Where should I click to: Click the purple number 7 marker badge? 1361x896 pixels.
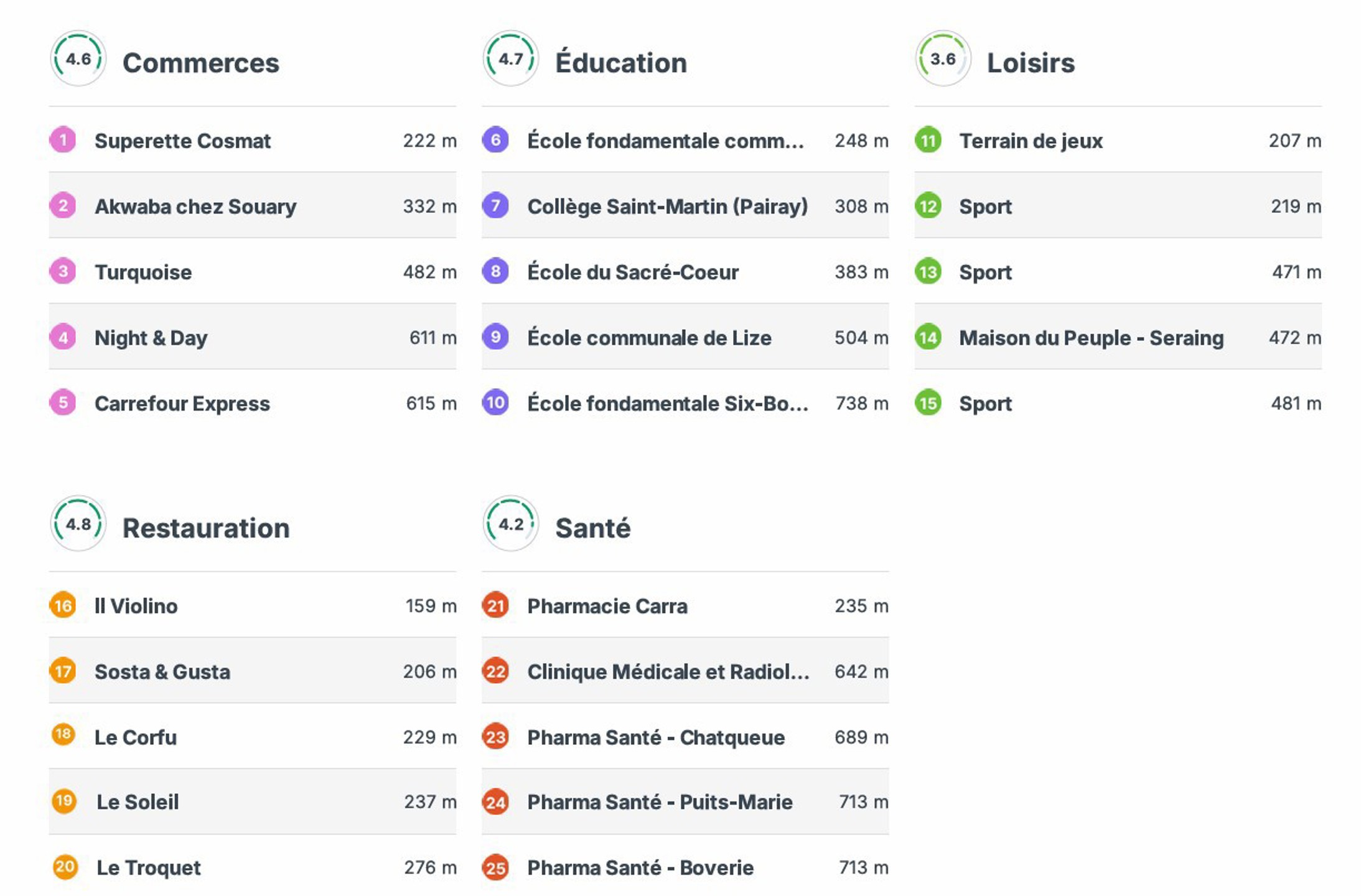(x=495, y=205)
